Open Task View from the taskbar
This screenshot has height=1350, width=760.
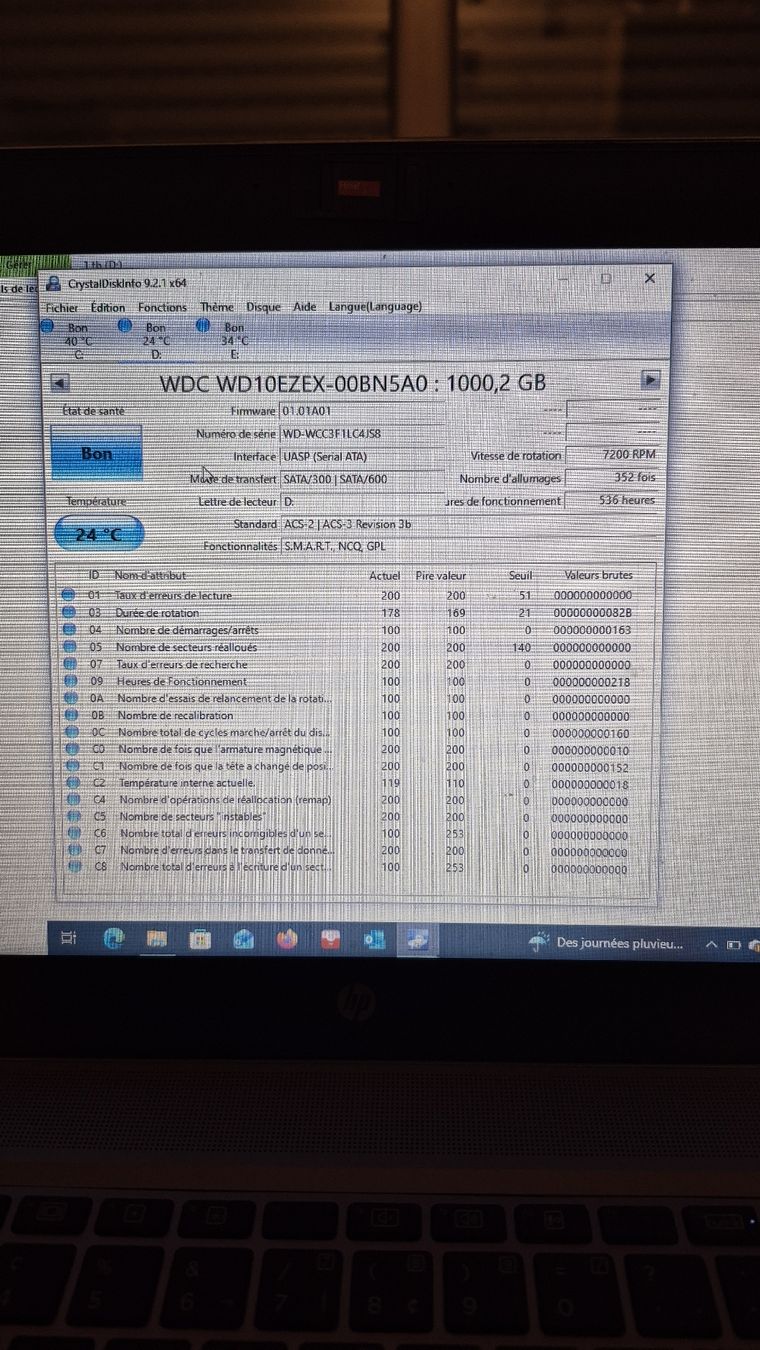68,938
